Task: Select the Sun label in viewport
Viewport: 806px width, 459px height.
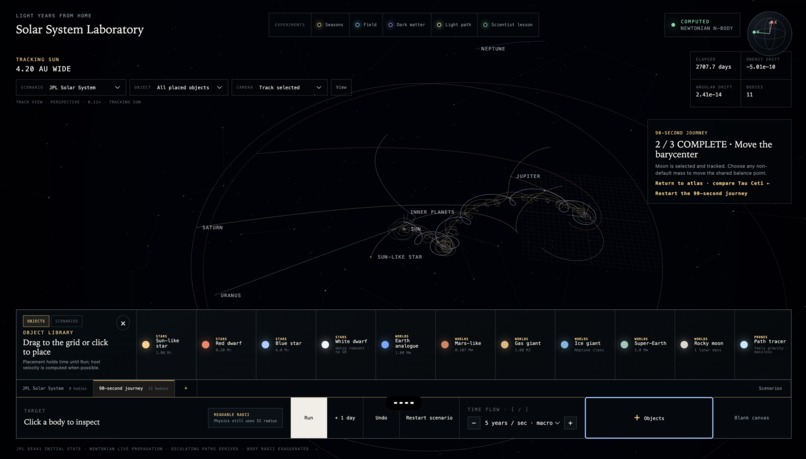Action: click(415, 229)
